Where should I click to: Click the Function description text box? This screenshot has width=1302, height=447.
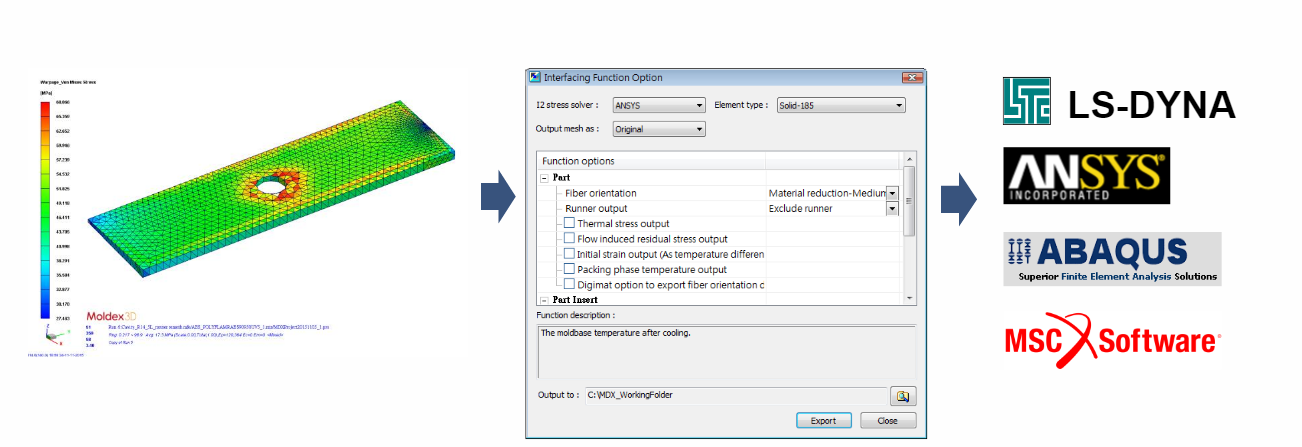coord(726,350)
